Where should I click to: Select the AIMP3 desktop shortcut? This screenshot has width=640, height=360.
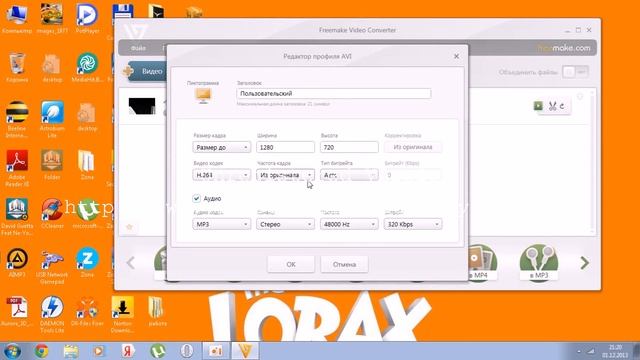coord(17,262)
